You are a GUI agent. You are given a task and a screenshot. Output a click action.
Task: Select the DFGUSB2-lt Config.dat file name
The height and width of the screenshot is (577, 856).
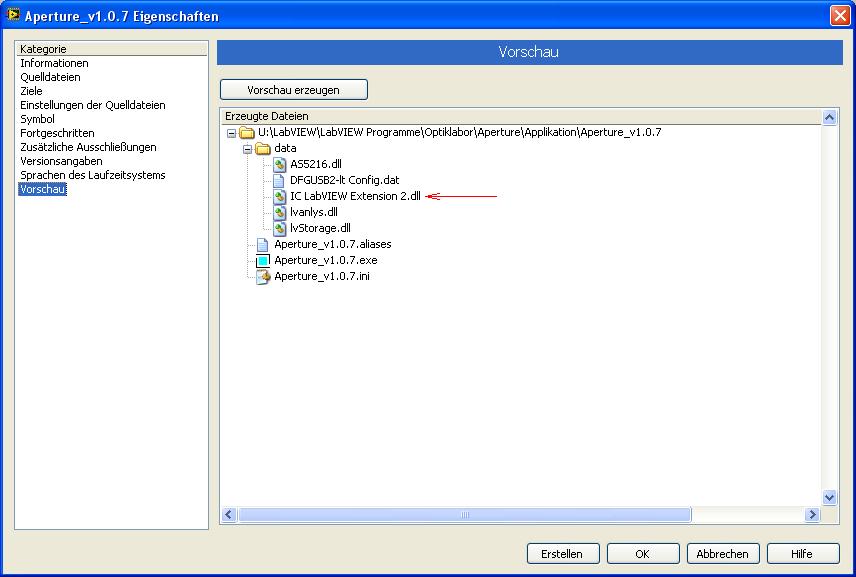pyautogui.click(x=344, y=180)
